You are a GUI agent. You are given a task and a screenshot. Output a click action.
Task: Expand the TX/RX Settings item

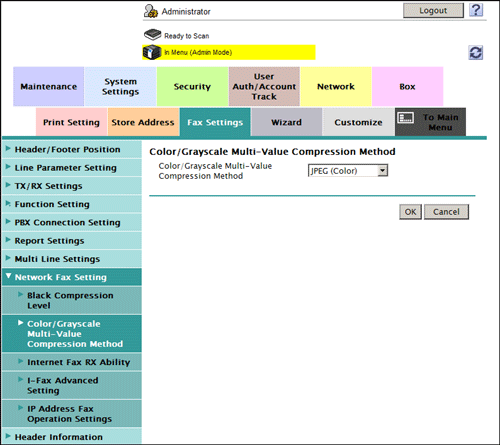pos(72,186)
